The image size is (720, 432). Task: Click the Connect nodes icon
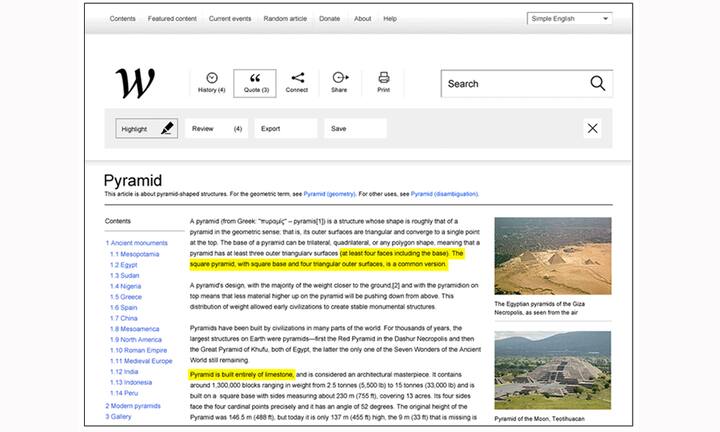coord(297,78)
